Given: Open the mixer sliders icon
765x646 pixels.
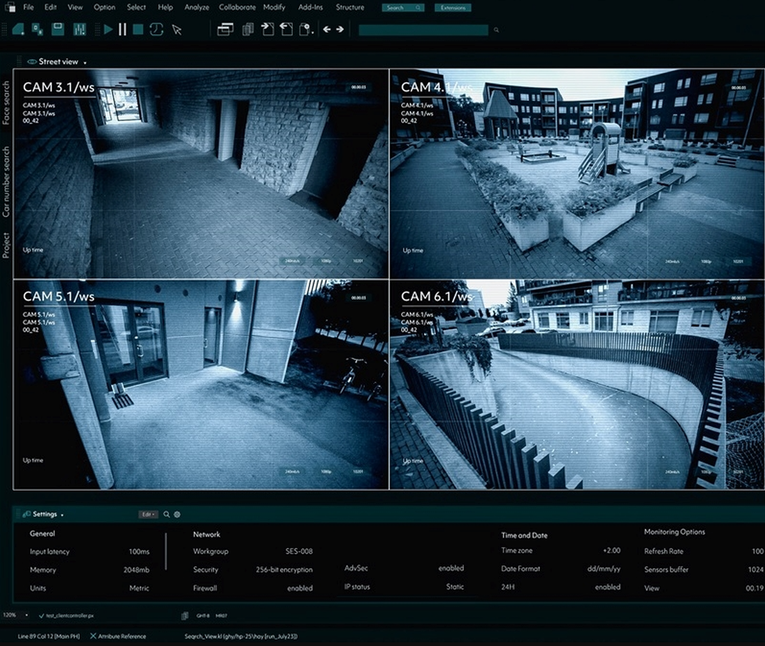Looking at the screenshot, I should (x=80, y=30).
